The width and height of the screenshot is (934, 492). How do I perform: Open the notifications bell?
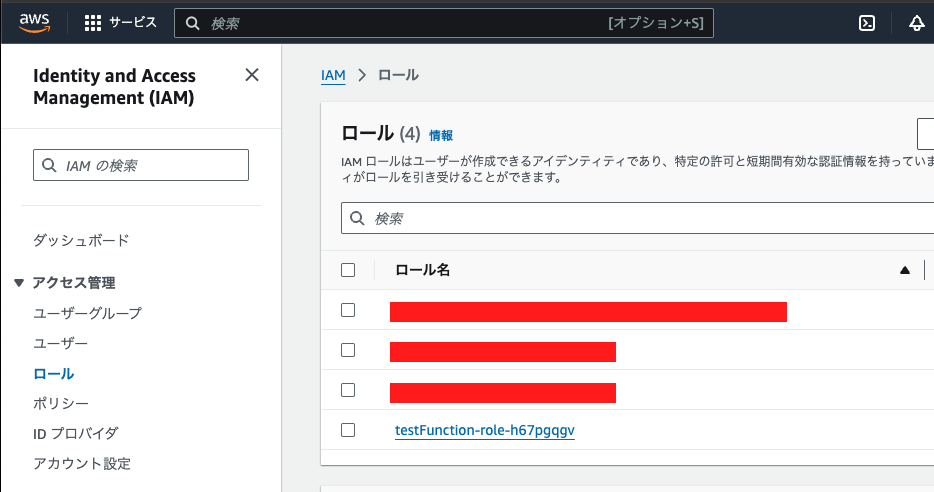click(916, 23)
